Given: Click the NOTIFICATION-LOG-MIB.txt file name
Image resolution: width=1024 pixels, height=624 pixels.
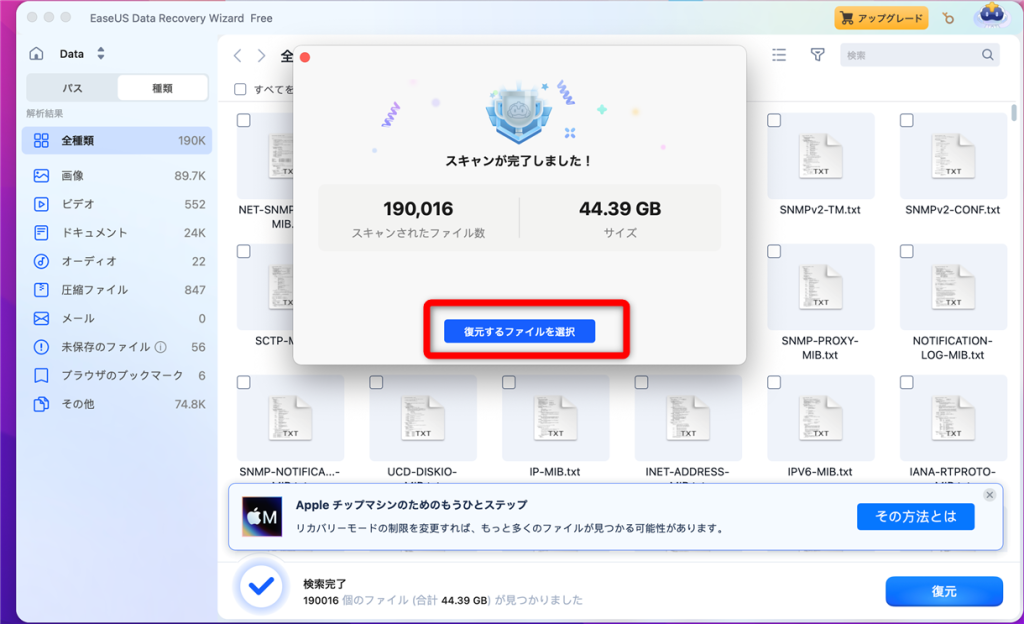Looking at the screenshot, I should 952,348.
